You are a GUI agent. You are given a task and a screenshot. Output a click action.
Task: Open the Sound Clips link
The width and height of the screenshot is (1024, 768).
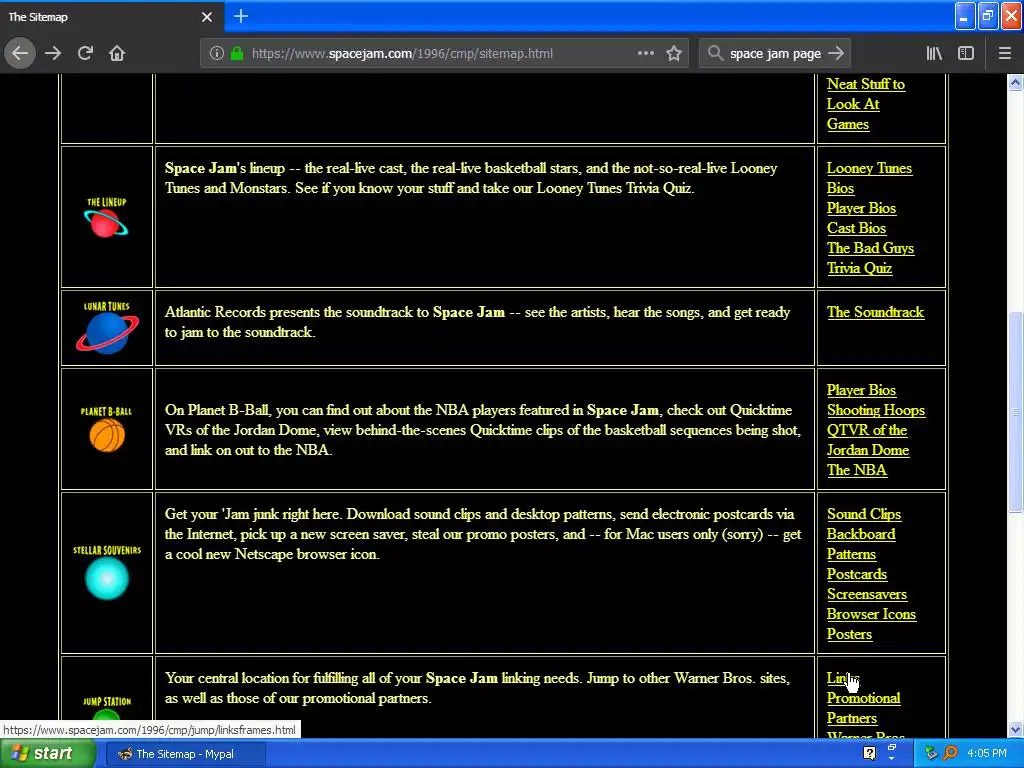(x=864, y=514)
